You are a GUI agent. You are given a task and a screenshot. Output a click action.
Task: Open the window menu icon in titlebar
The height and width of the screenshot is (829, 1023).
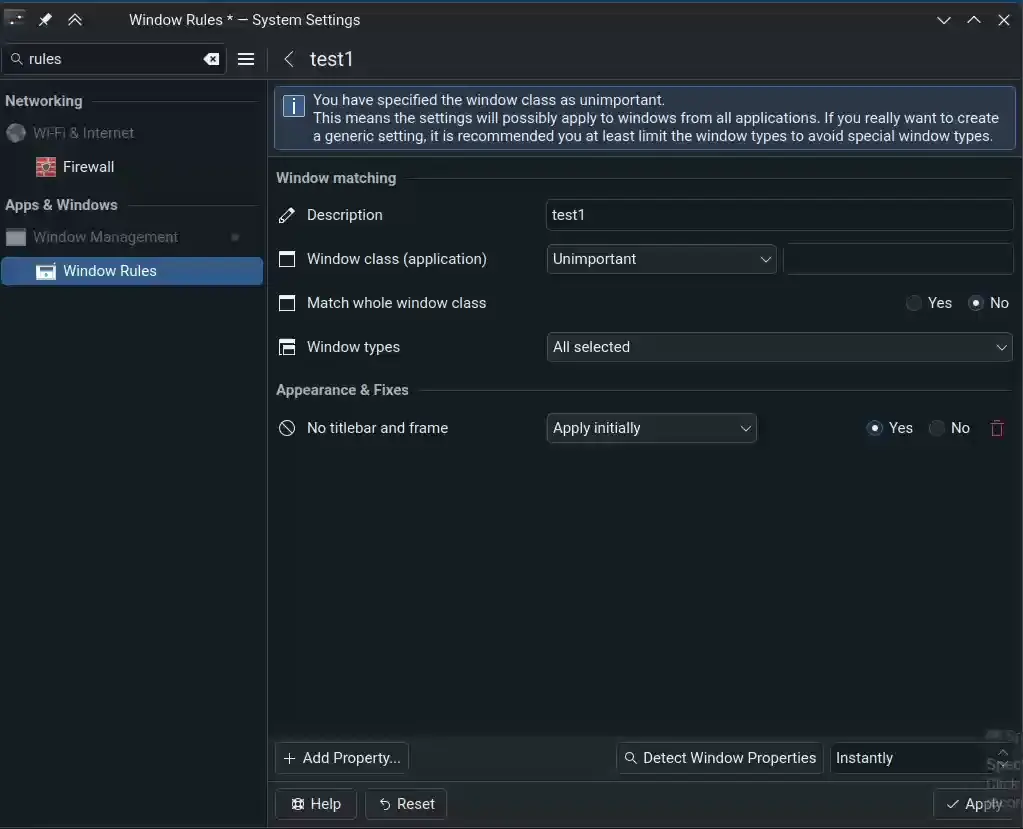click(14, 18)
